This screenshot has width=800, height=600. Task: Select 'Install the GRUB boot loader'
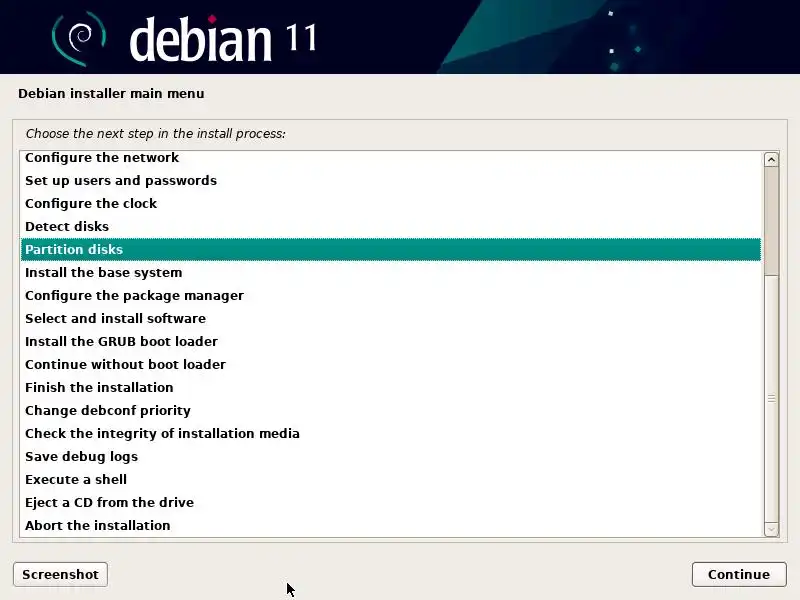pos(391,341)
